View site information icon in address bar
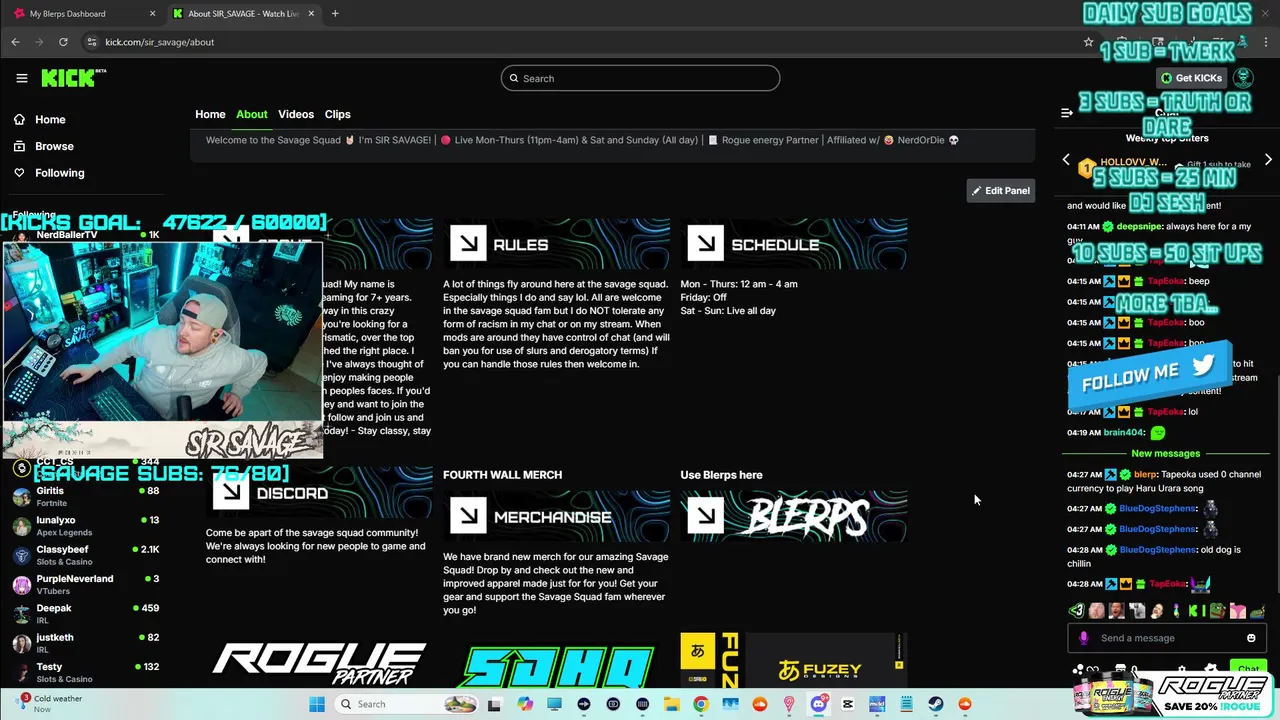Image resolution: width=1280 pixels, height=720 pixels. pos(92,42)
